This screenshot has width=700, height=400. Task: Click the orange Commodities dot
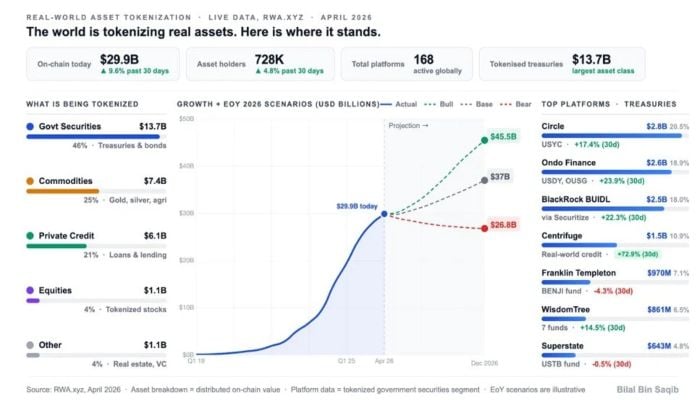pos(30,181)
